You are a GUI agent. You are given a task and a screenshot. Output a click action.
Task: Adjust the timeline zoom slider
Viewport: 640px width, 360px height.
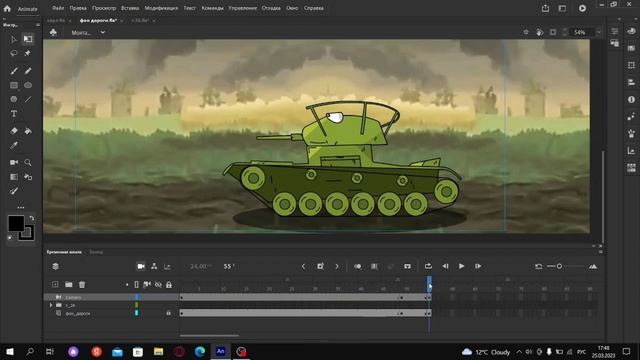click(559, 266)
